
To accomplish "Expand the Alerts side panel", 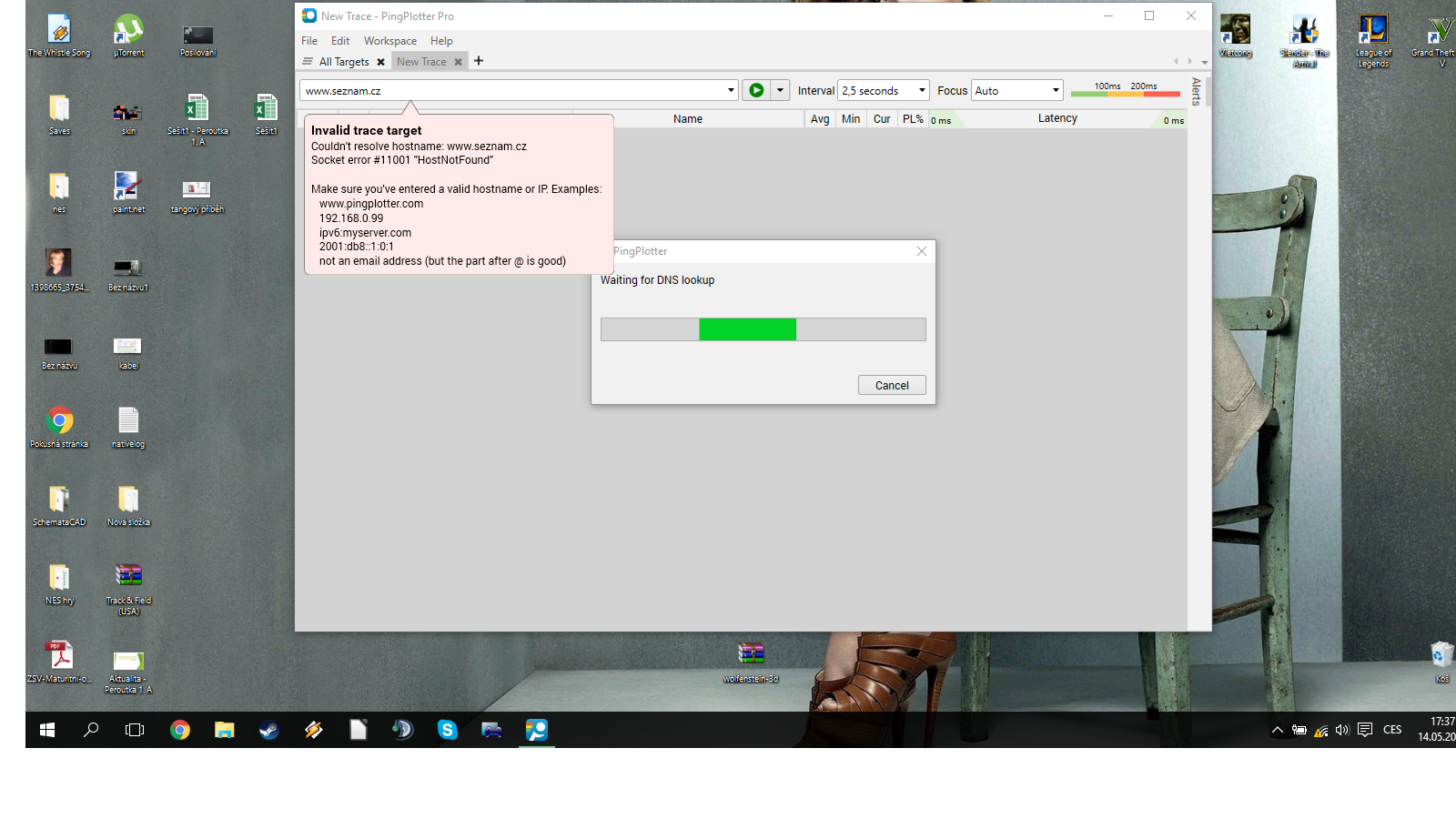I will click(x=1197, y=91).
